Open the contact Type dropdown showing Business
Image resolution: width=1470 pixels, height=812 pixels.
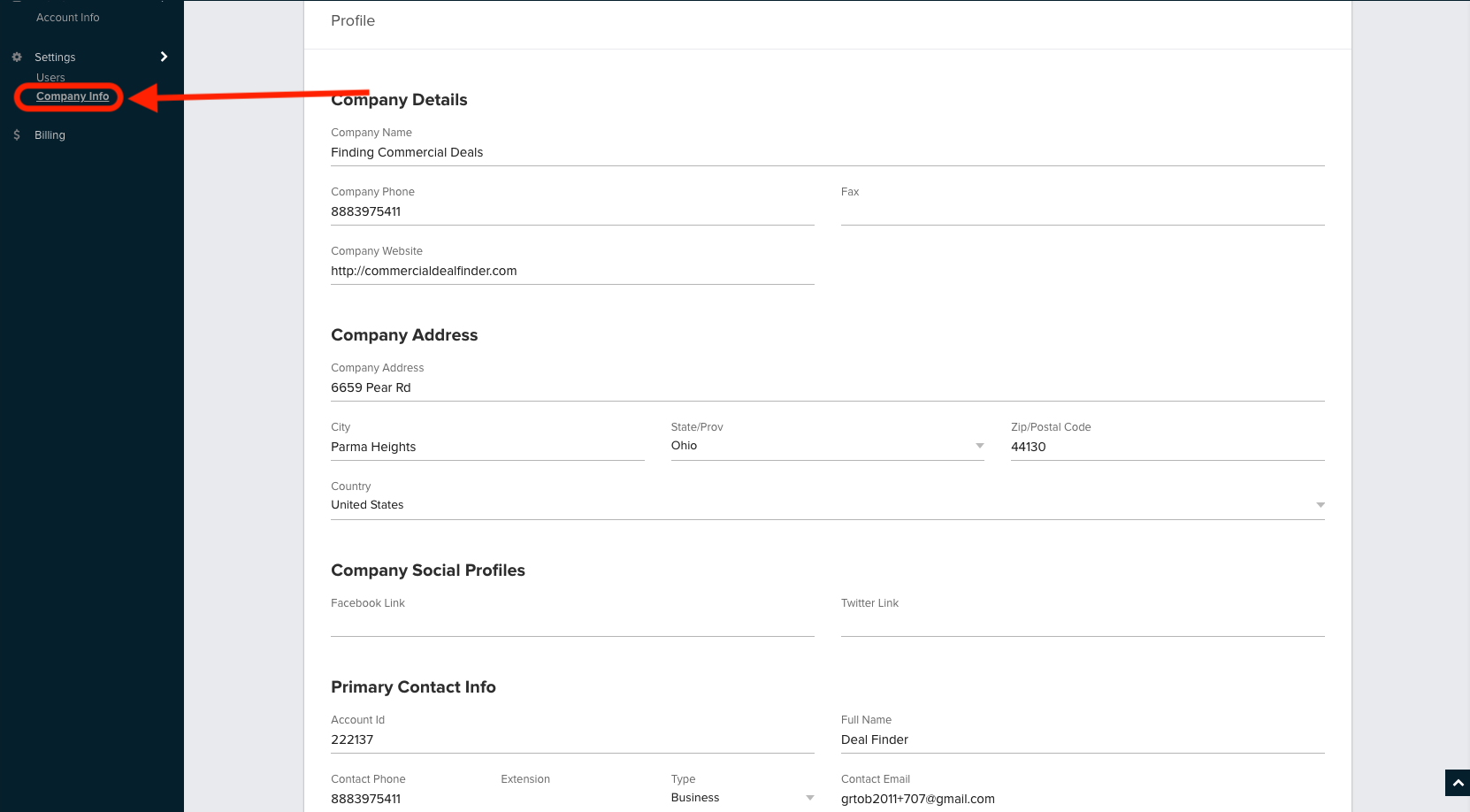742,798
